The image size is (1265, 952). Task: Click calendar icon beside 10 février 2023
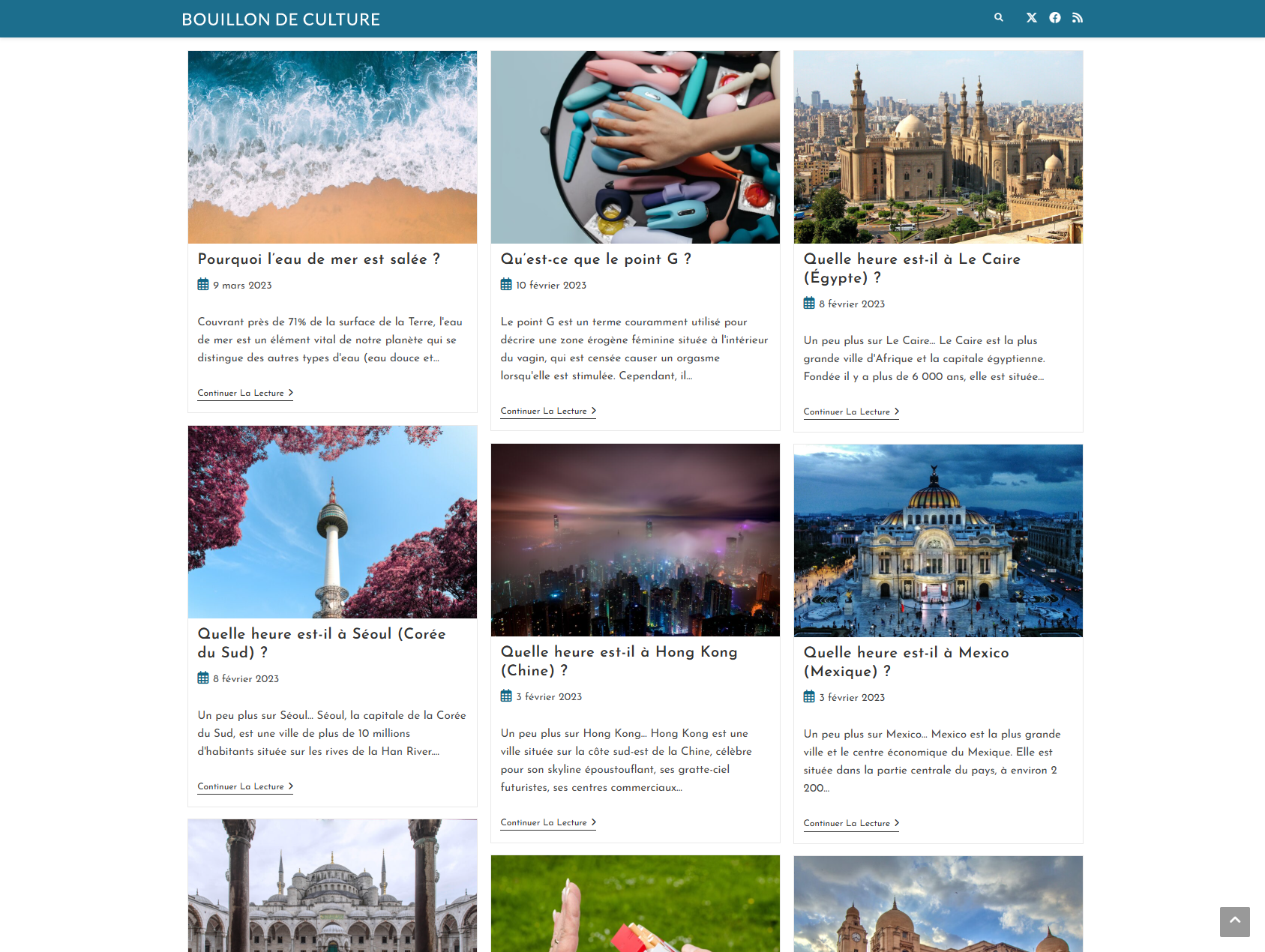click(506, 284)
